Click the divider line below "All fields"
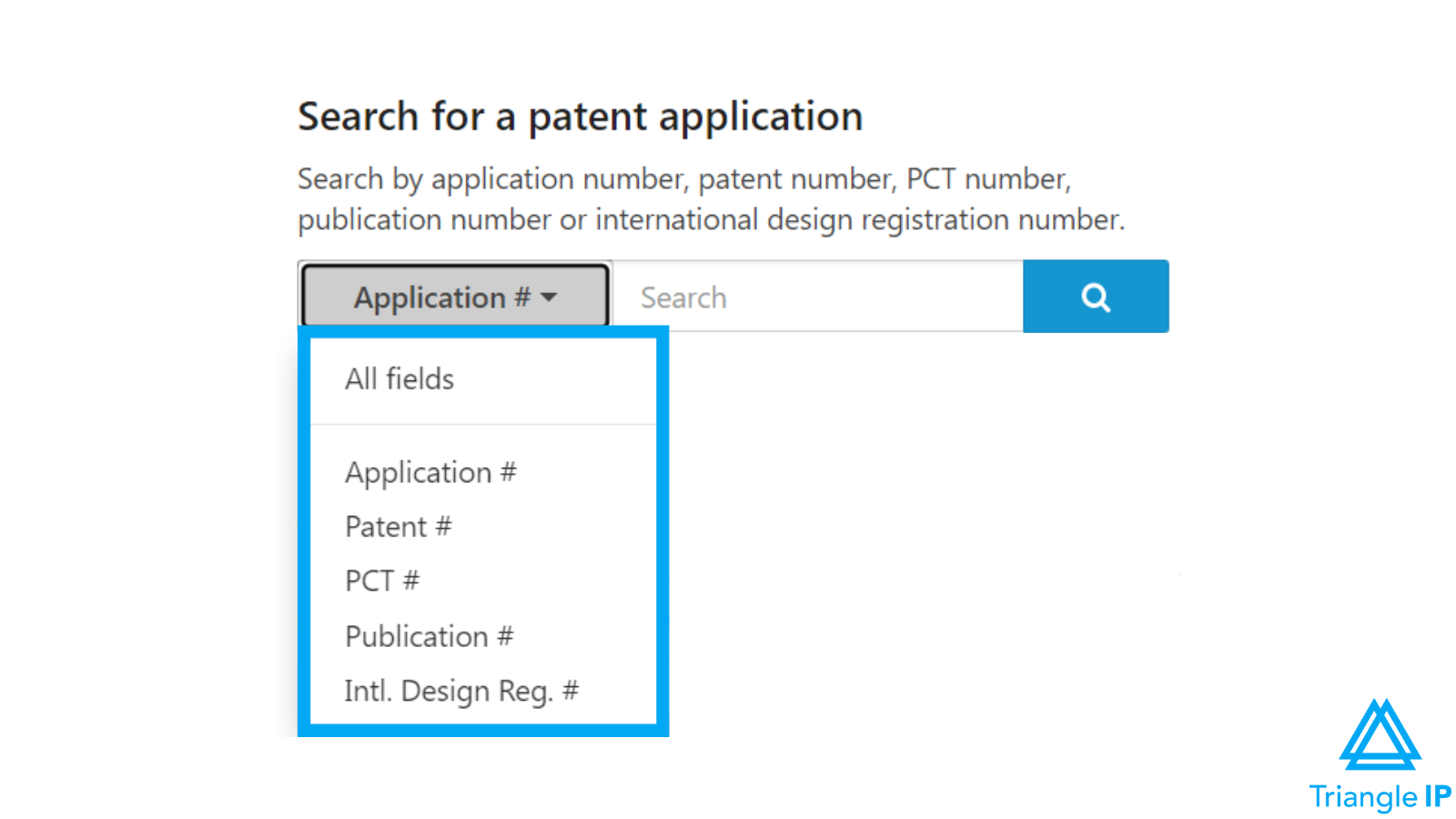1456x819 pixels. click(x=483, y=424)
